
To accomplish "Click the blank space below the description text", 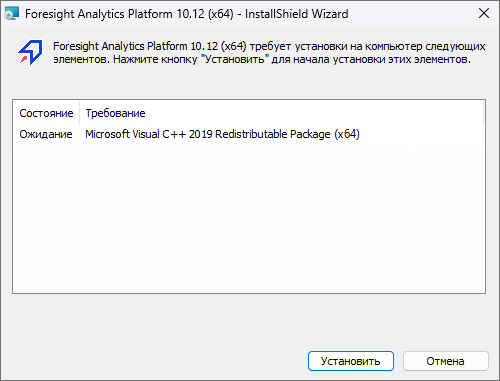I will tap(250, 82).
